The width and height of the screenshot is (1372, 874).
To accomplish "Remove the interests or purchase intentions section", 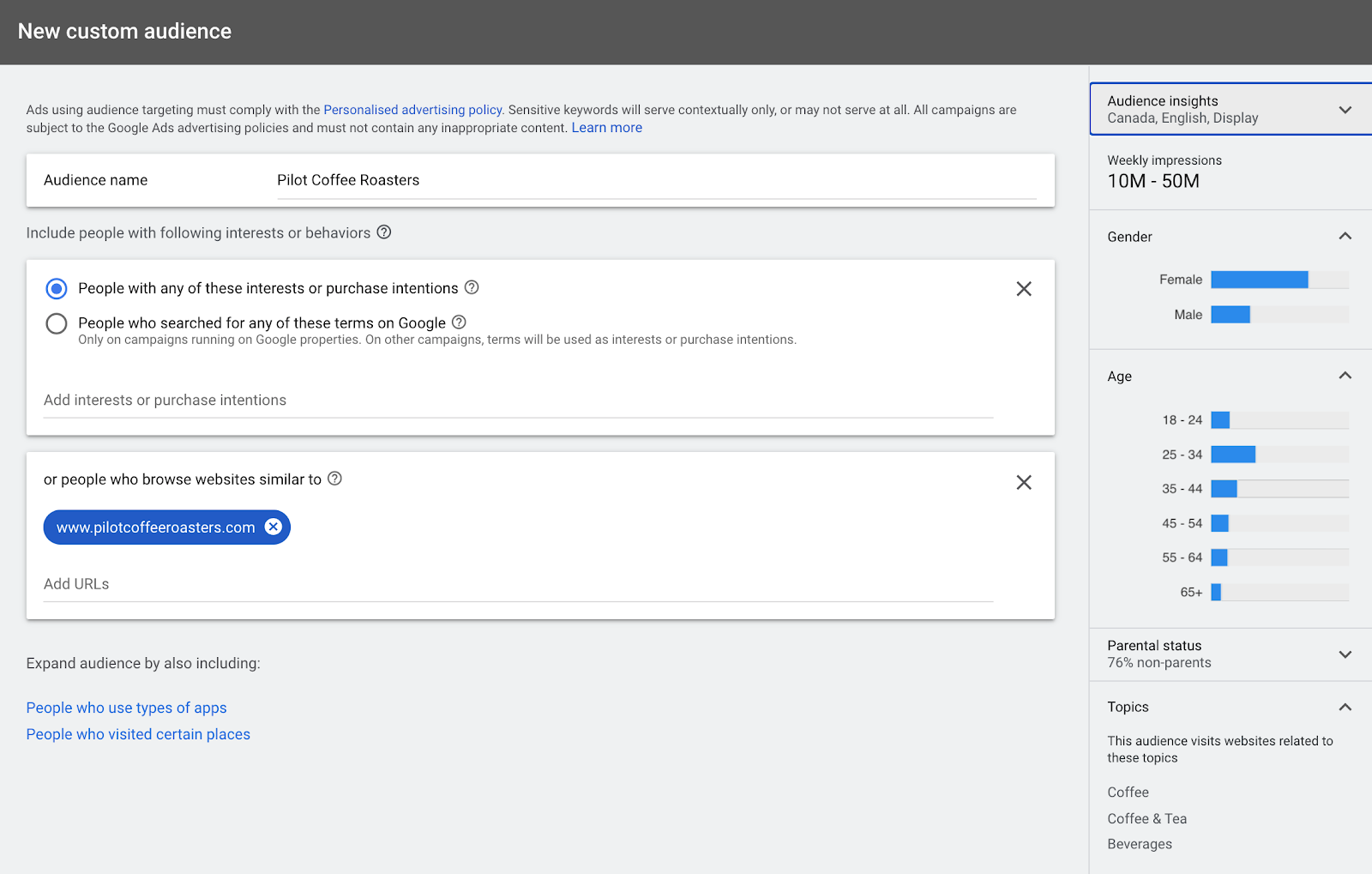I will coord(1024,289).
